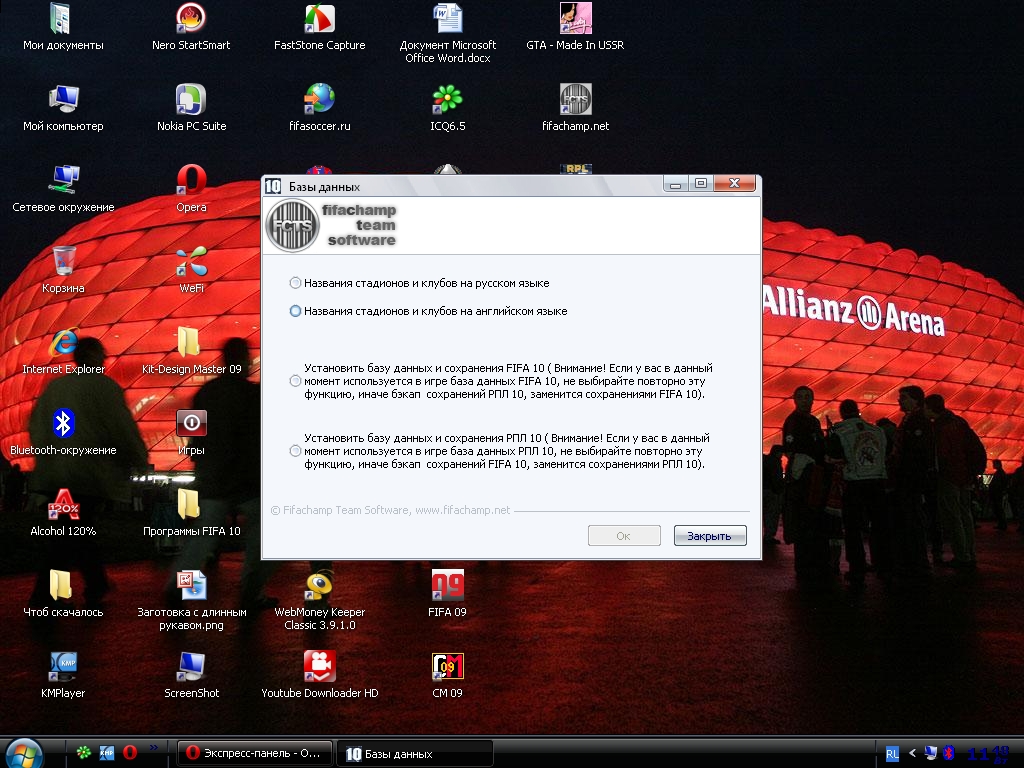Screen dimensions: 1024x768
Task: Launch WeFi desktop shortcut
Action: coord(191,270)
